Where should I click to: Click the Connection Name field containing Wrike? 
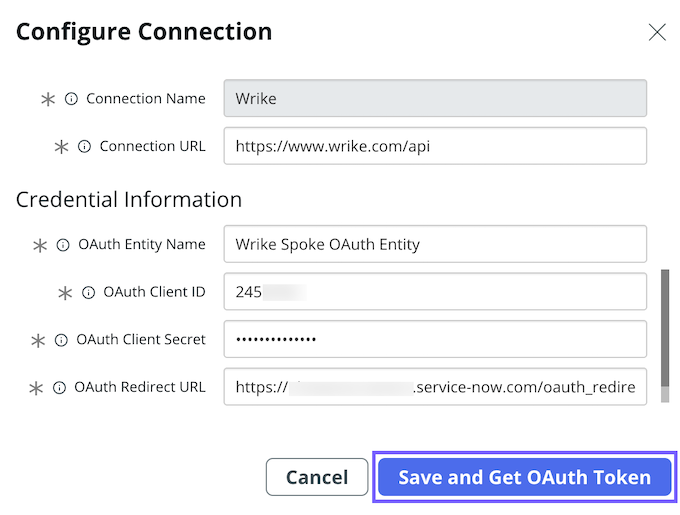click(x=435, y=98)
